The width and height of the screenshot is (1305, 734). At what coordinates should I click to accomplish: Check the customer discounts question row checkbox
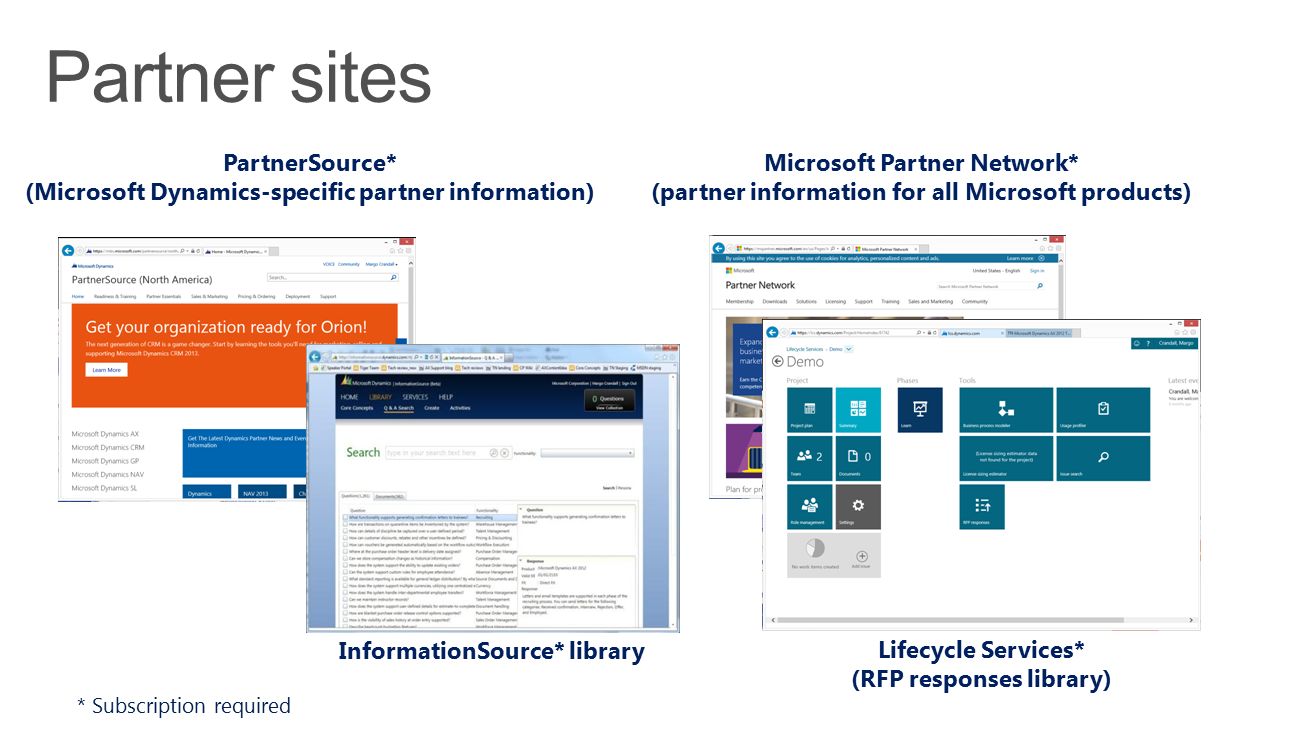click(345, 538)
